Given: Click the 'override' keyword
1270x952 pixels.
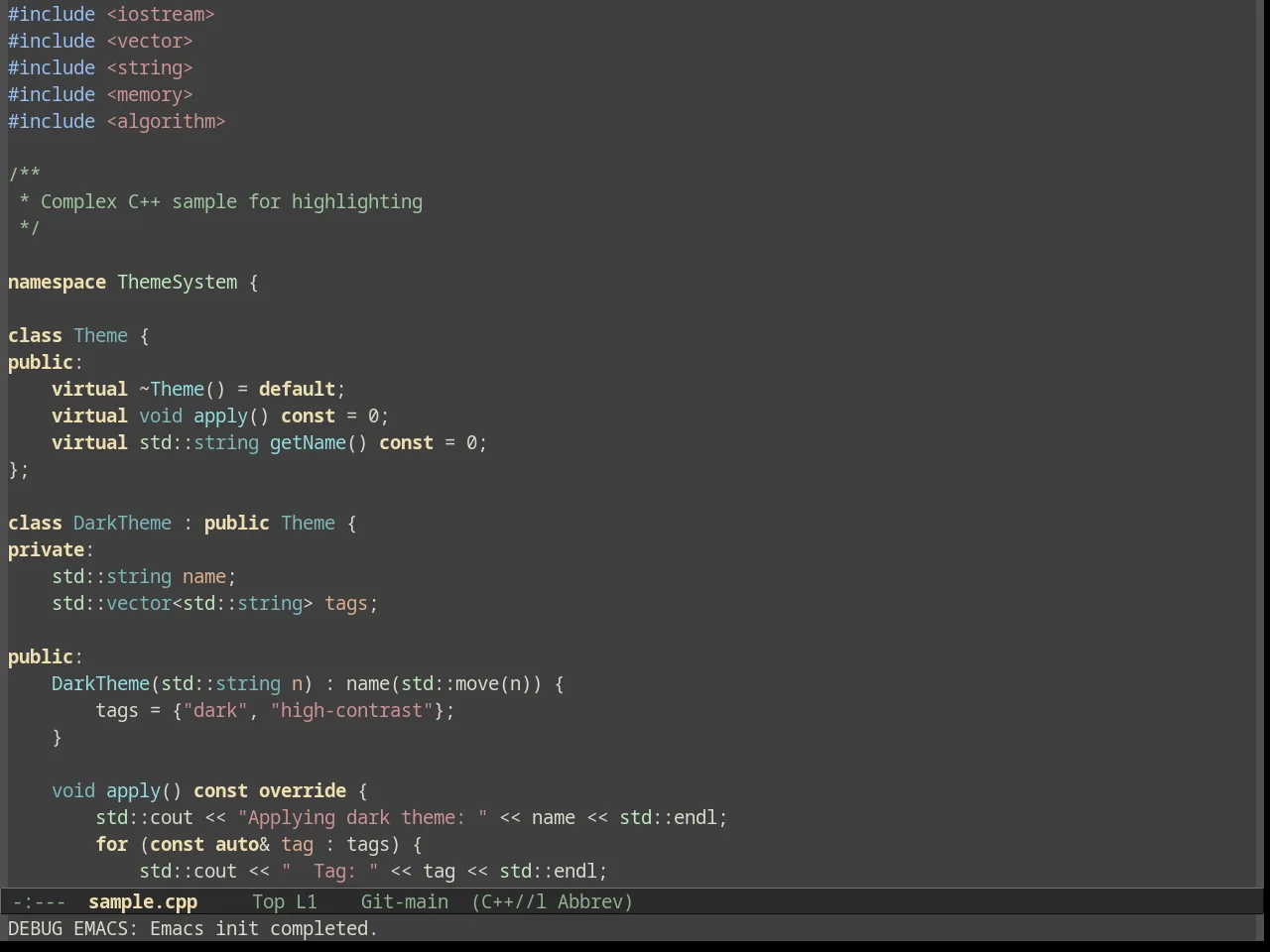Looking at the screenshot, I should tap(303, 791).
